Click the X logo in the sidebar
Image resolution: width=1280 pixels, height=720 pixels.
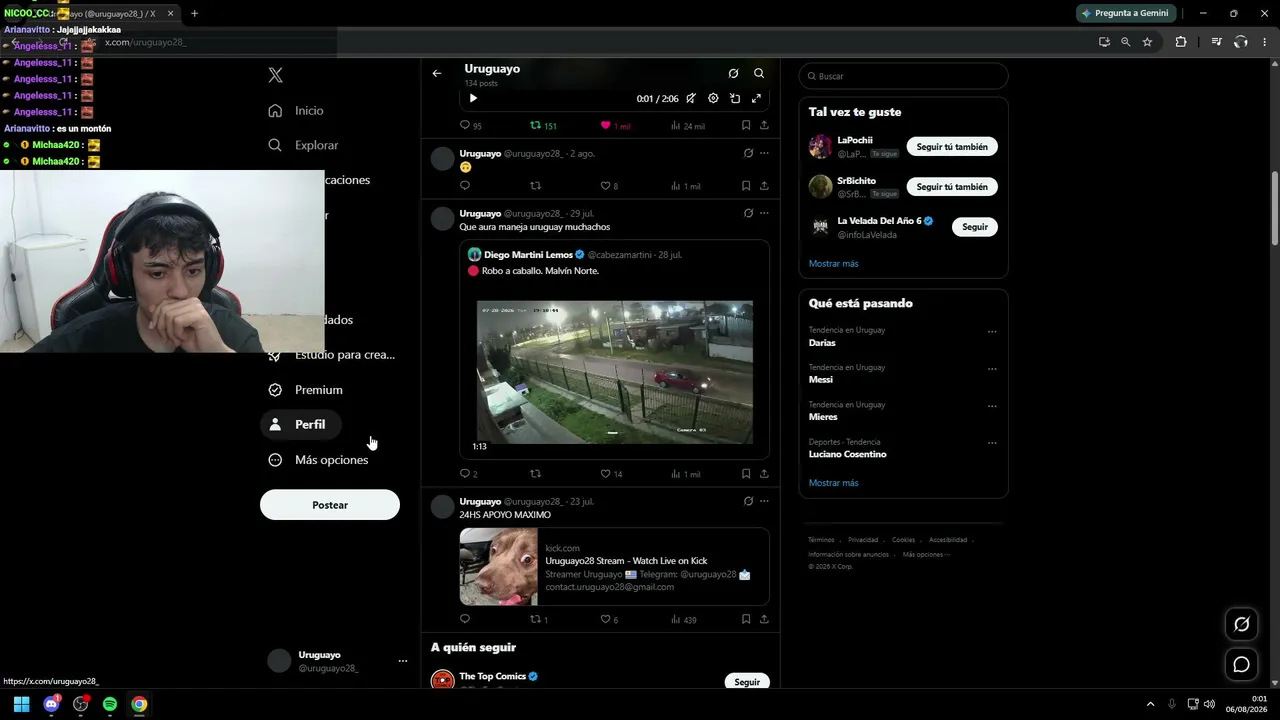[276, 75]
